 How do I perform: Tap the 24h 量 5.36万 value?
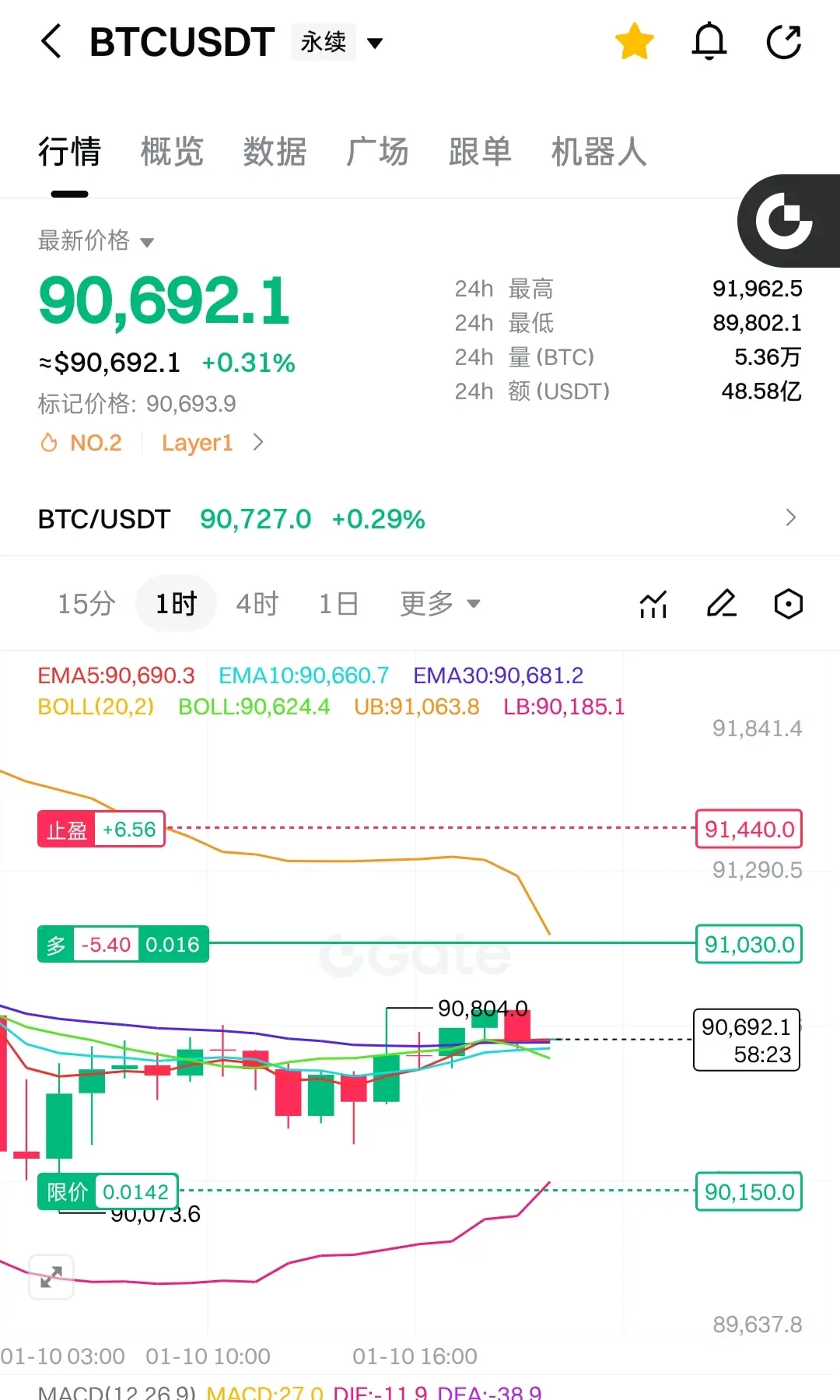pyautogui.click(x=768, y=357)
